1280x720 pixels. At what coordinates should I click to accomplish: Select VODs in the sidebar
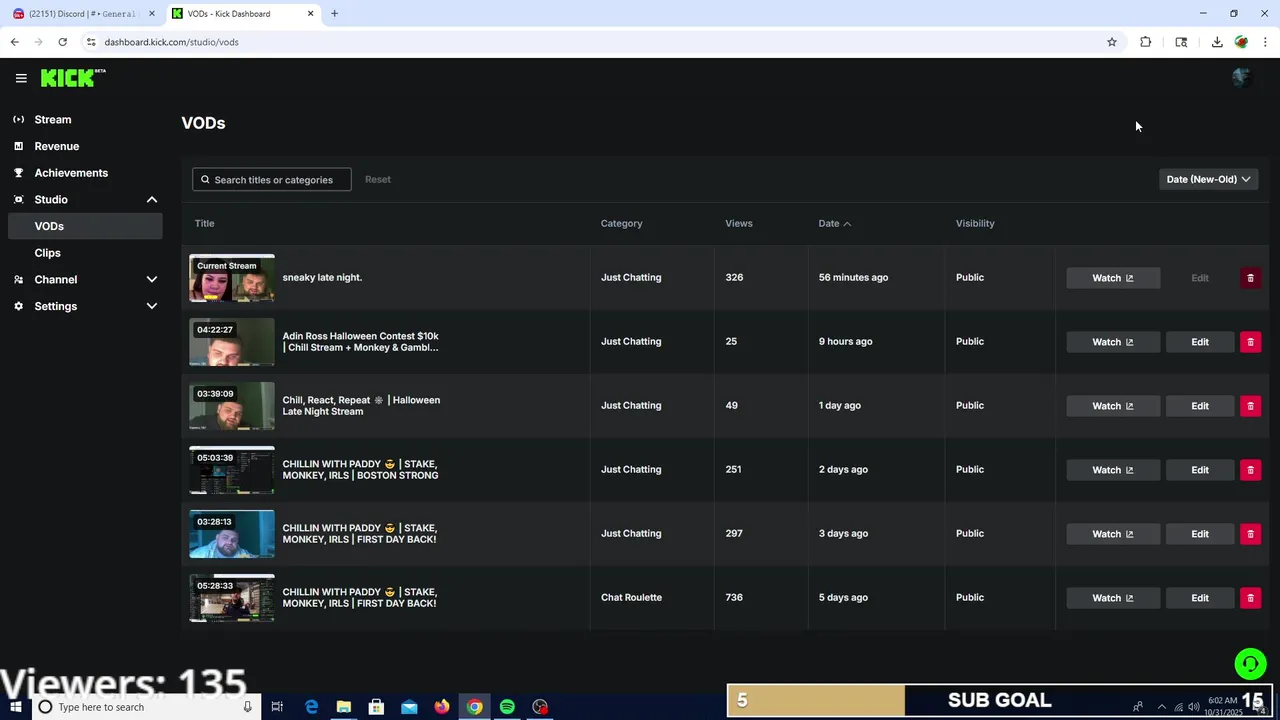click(85, 226)
